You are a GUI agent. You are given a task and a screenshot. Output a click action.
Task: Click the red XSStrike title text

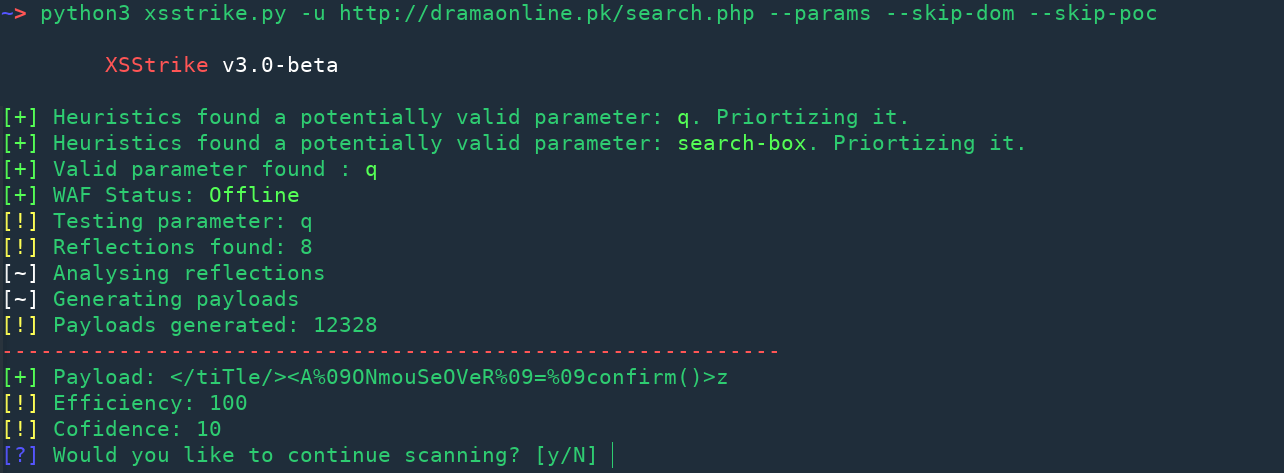click(x=157, y=66)
